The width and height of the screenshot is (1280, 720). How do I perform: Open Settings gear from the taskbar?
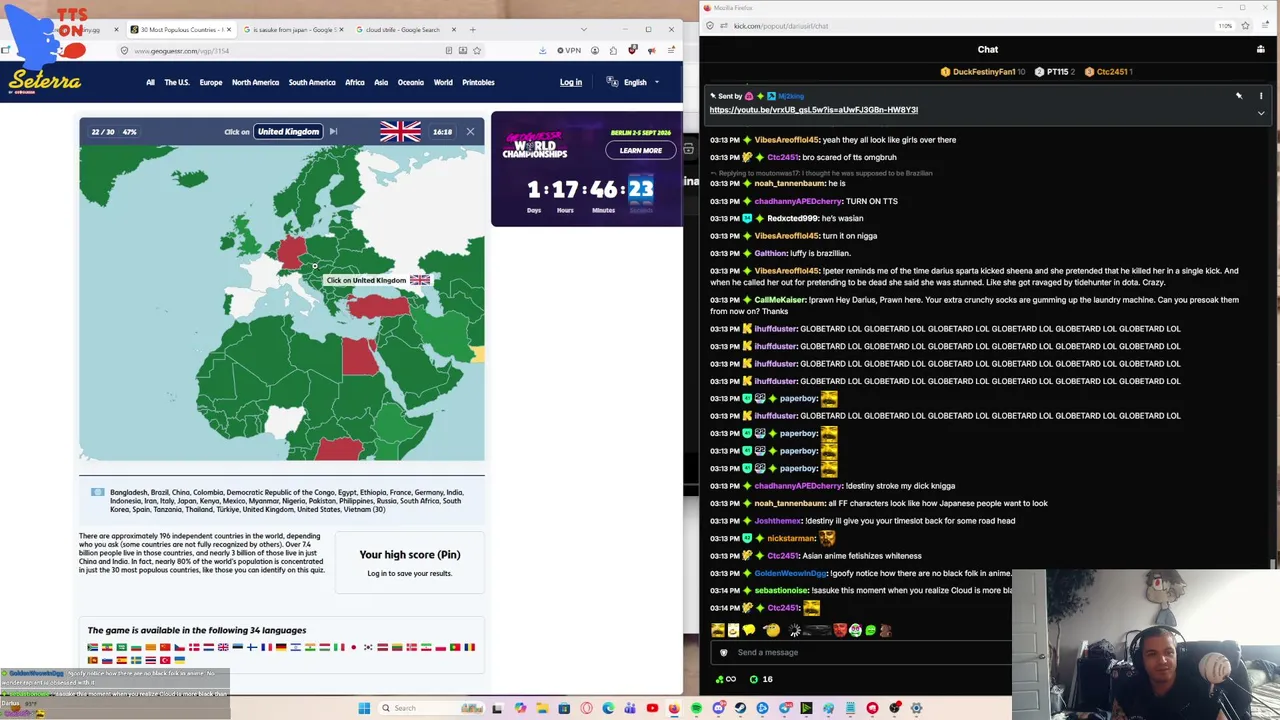[916, 708]
